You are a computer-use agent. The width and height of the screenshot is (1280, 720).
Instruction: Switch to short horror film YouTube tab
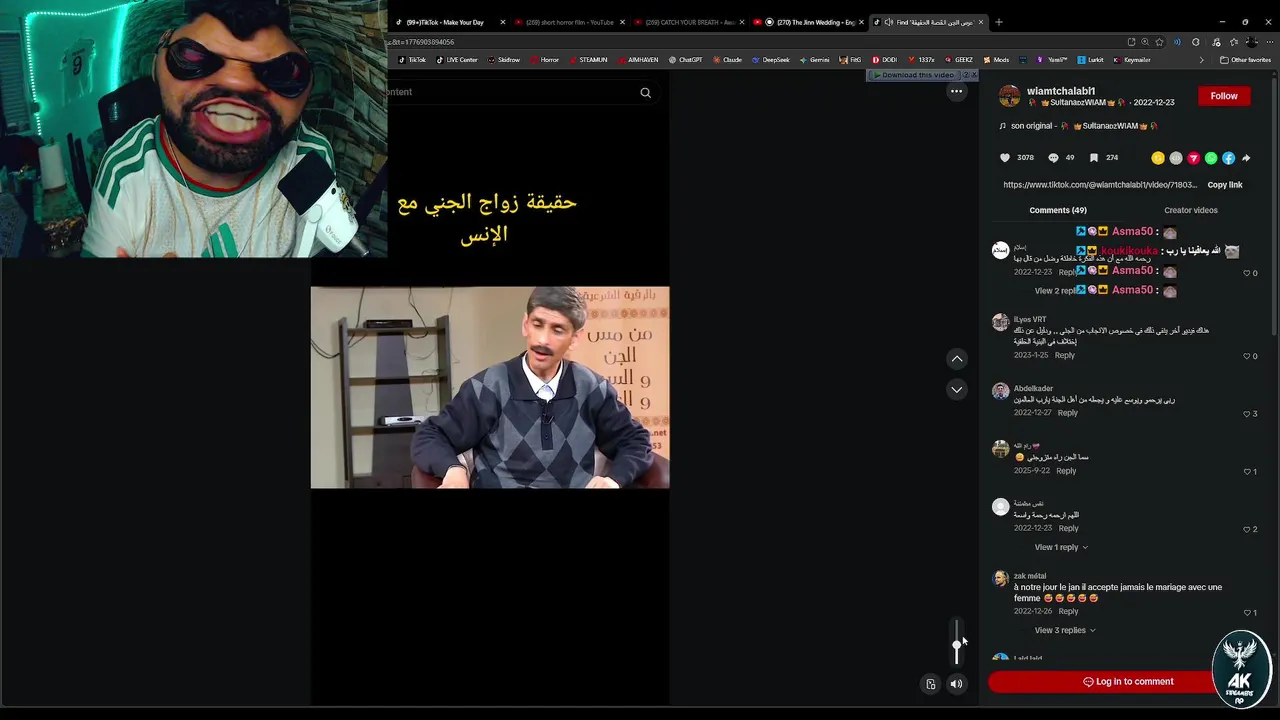coord(570,22)
